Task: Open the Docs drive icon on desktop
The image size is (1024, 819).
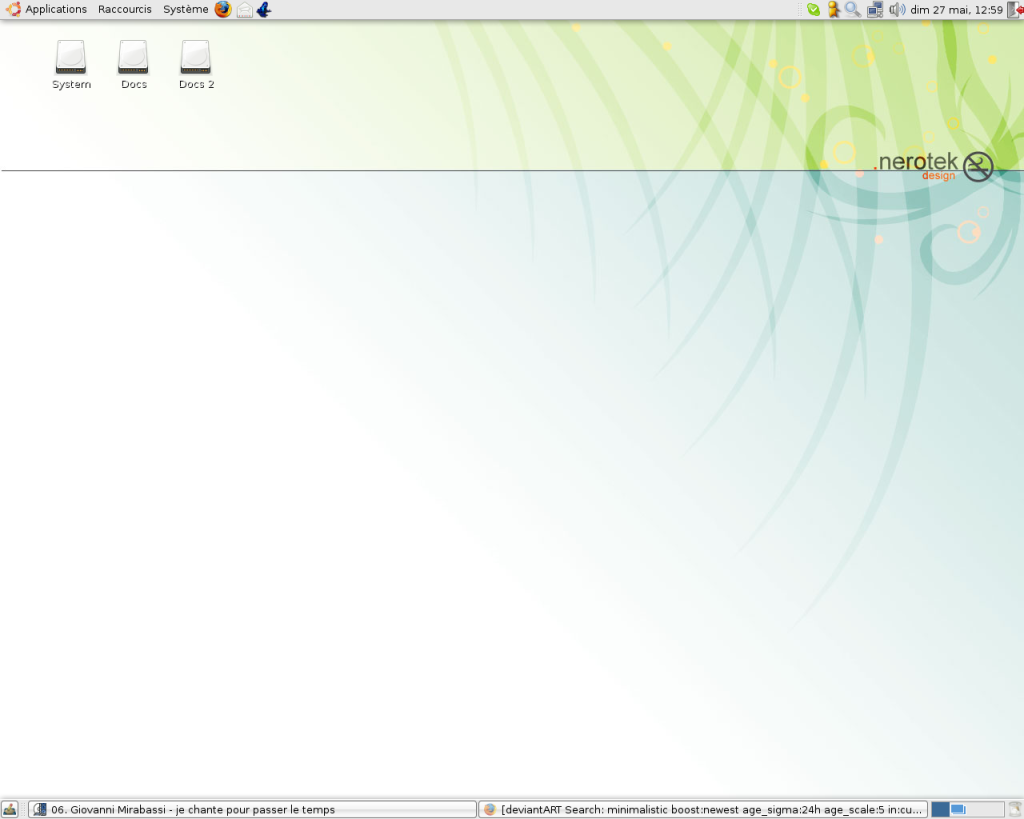Action: tap(133, 65)
